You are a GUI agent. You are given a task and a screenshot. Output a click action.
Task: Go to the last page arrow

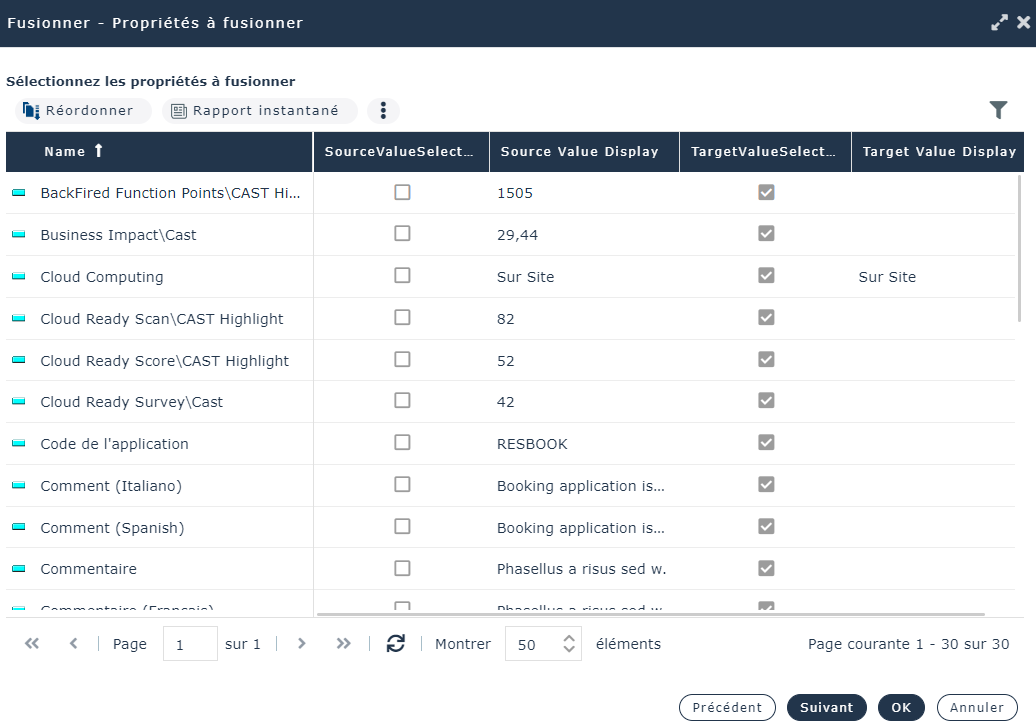point(344,644)
